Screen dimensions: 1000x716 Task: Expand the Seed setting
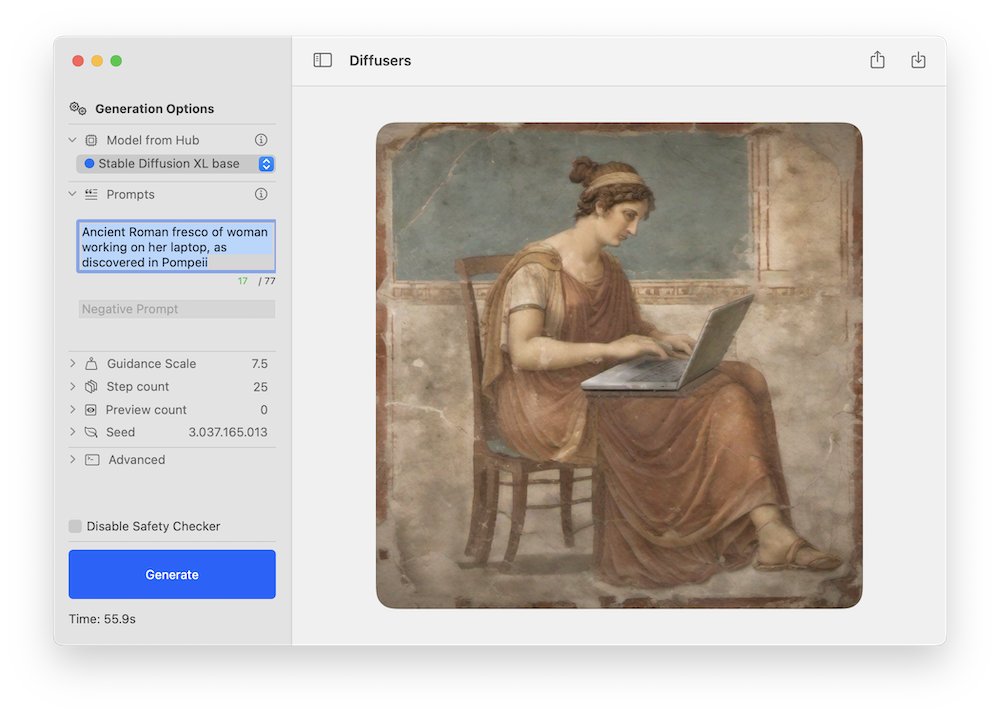point(73,432)
